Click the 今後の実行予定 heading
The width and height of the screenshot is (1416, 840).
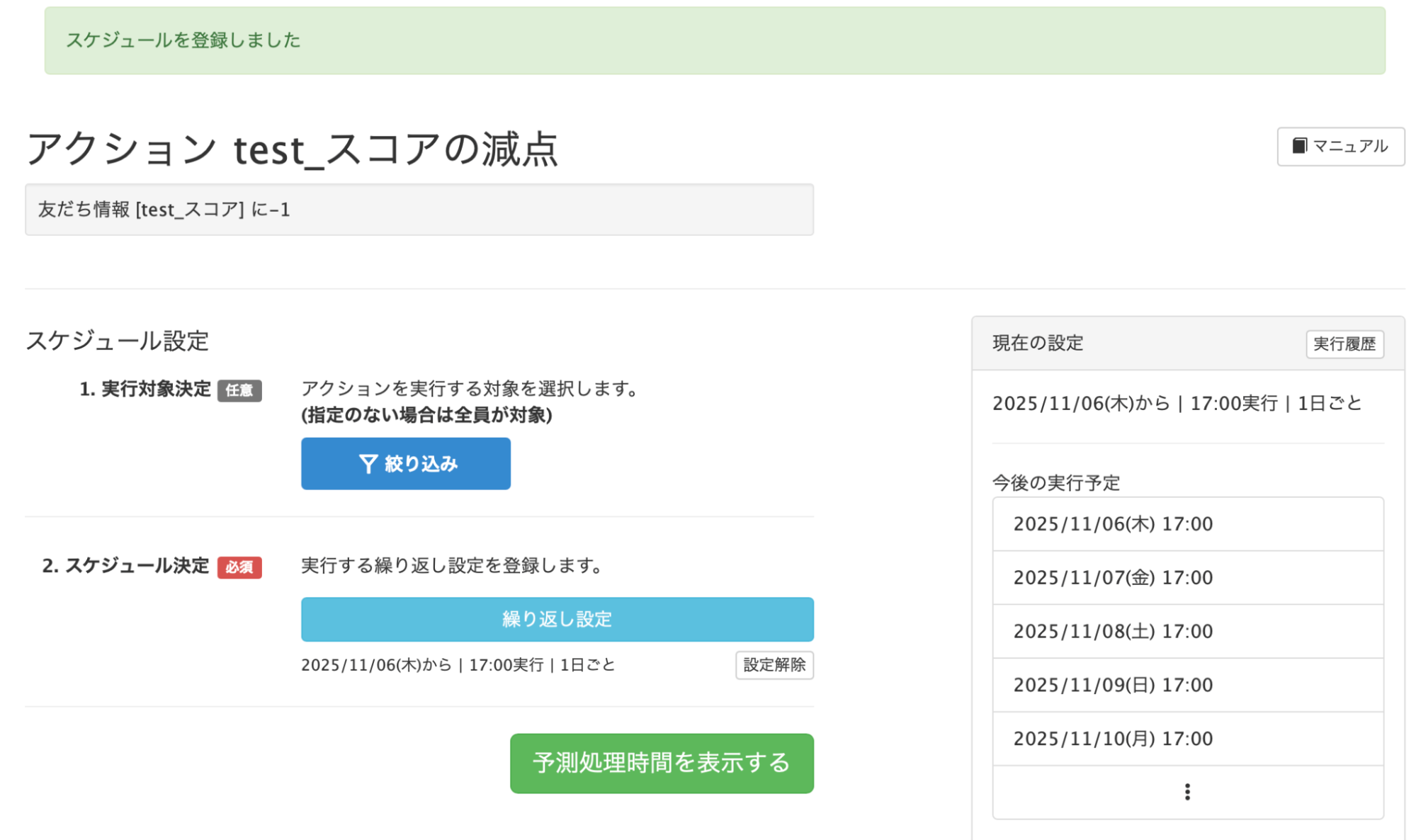(1055, 483)
